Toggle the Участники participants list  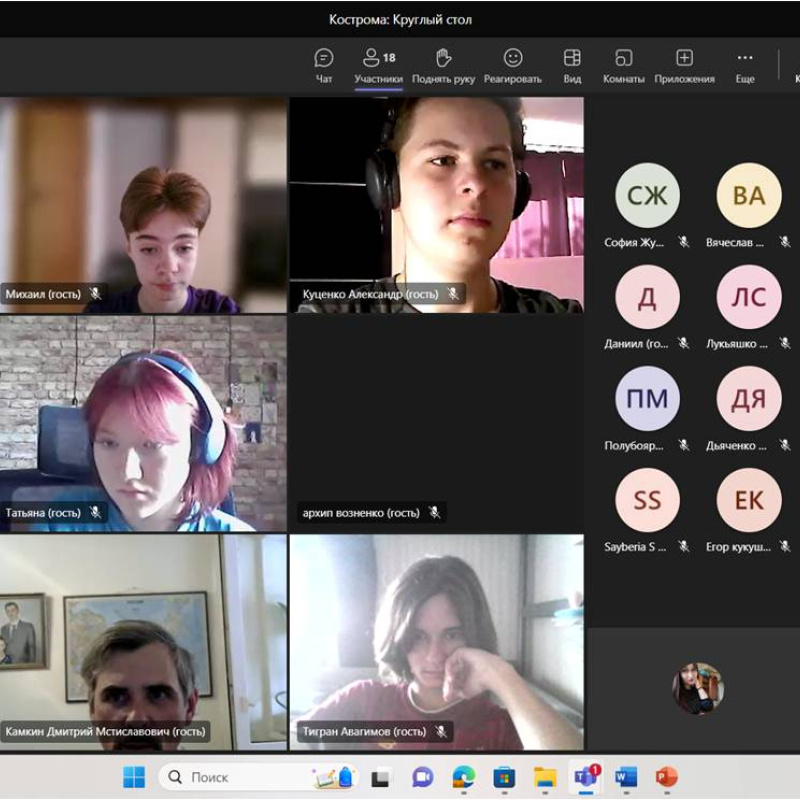pos(378,65)
